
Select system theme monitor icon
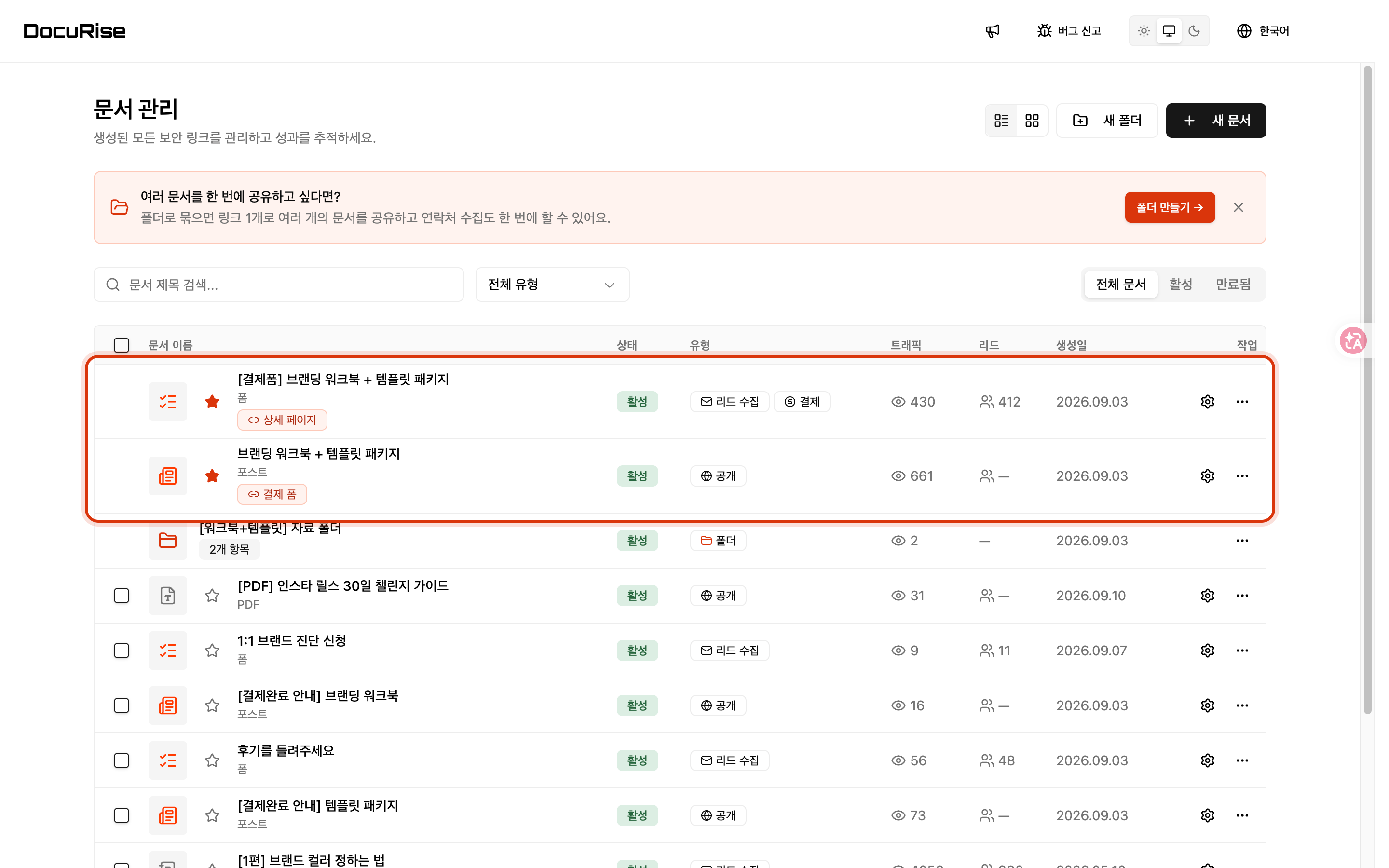click(x=1169, y=31)
